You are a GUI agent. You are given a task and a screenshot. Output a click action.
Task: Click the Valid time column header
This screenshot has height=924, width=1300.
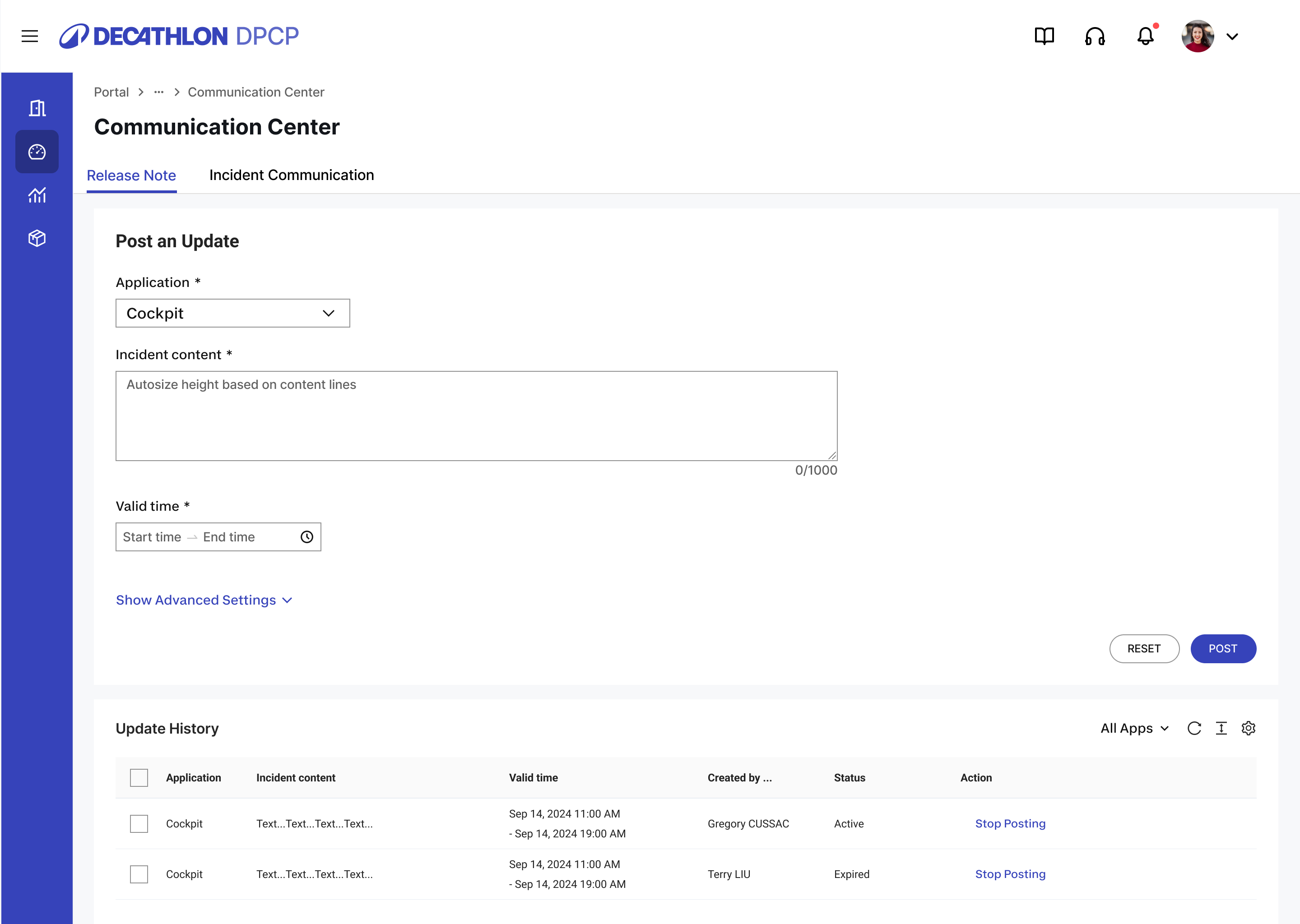534,778
